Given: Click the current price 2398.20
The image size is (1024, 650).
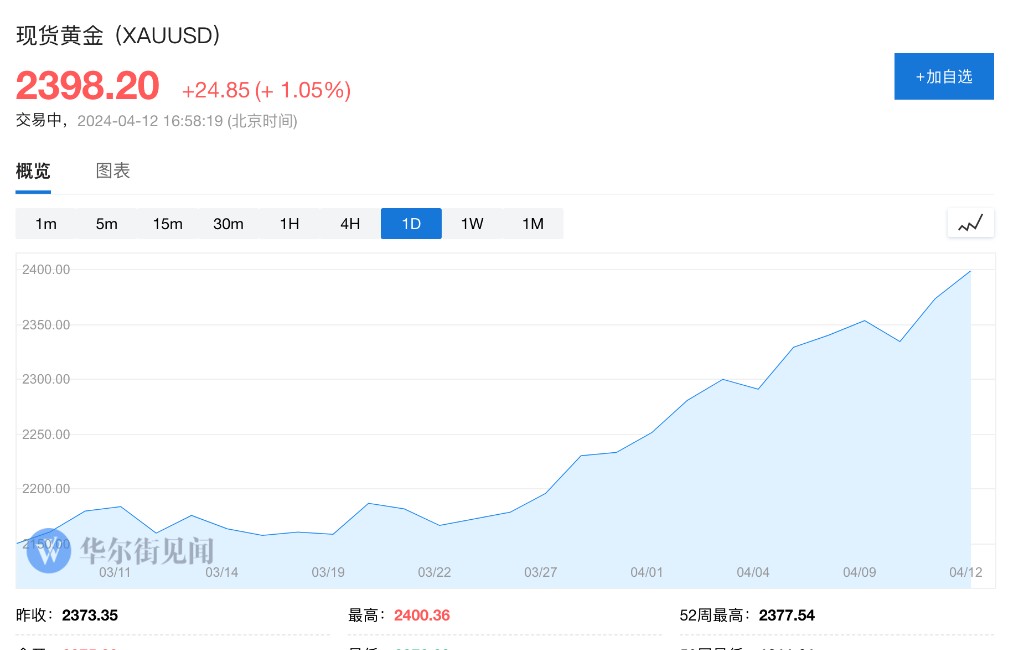Looking at the screenshot, I should pos(87,87).
